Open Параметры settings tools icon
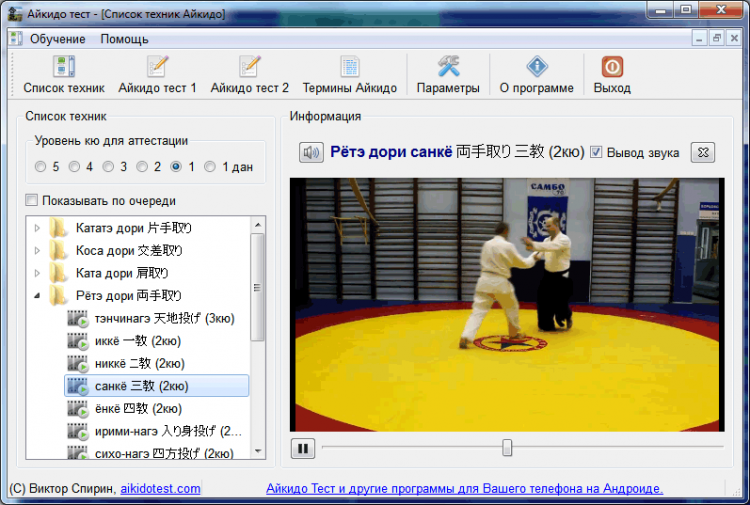This screenshot has width=750, height=505. coord(448,67)
